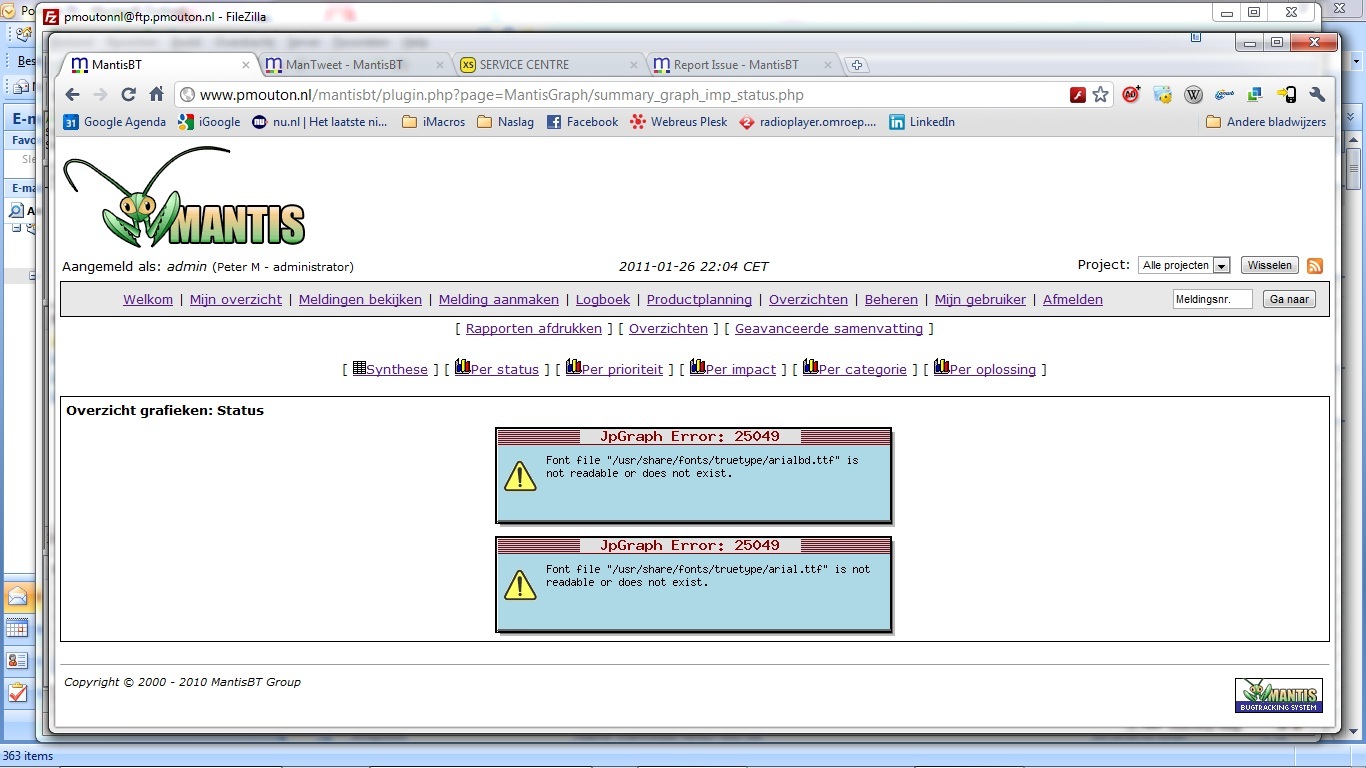Viewport: 1366px width, 768px height.
Task: Open the Meldingen bekijken link
Action: click(x=360, y=299)
